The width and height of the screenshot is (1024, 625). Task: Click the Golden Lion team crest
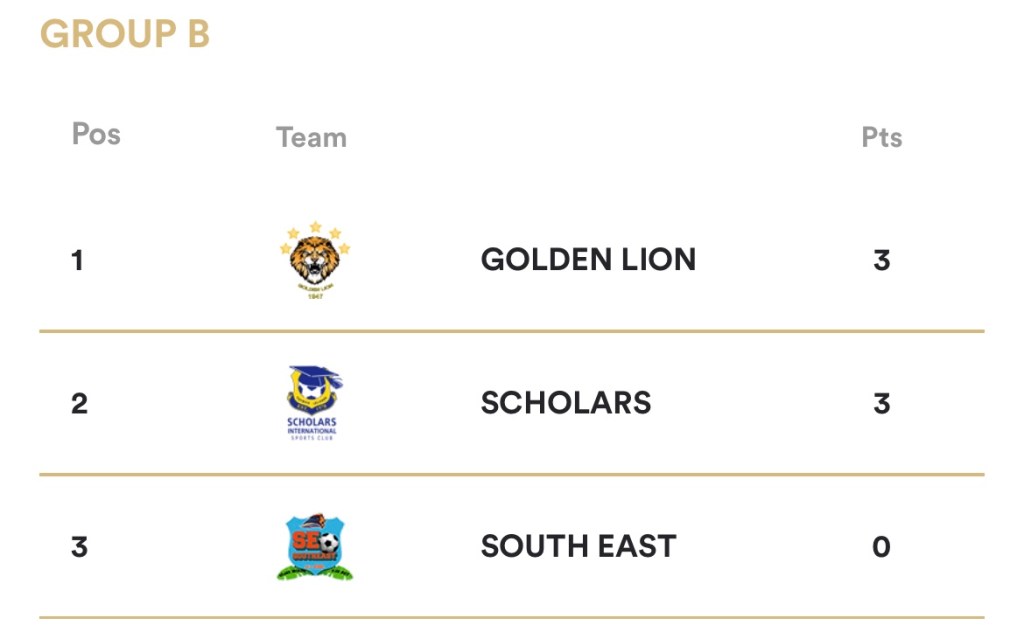pos(315,262)
